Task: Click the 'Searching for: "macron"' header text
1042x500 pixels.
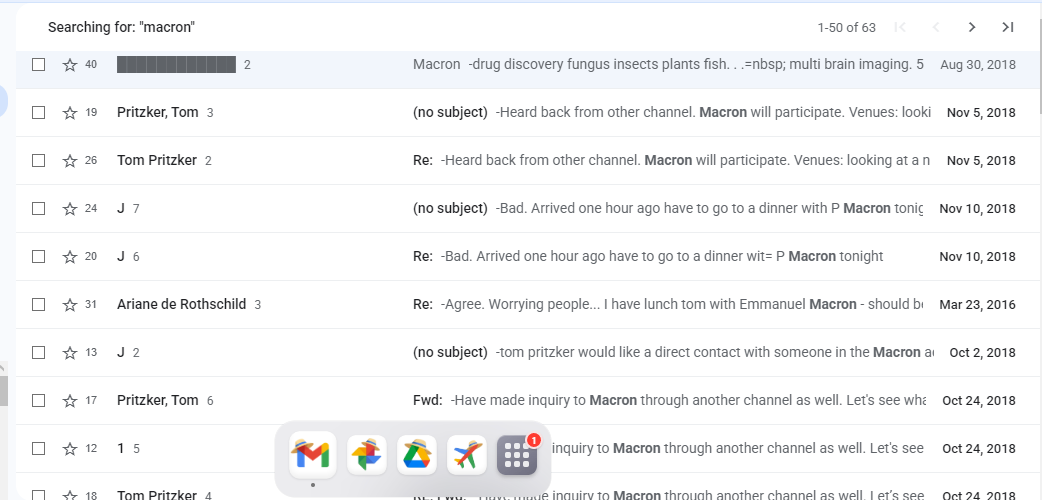Action: click(x=121, y=27)
